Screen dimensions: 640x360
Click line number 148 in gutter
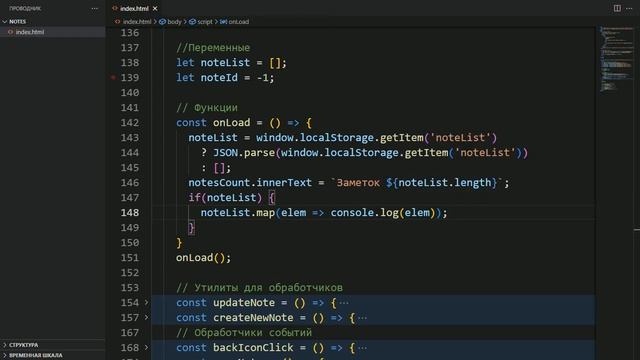click(x=130, y=213)
